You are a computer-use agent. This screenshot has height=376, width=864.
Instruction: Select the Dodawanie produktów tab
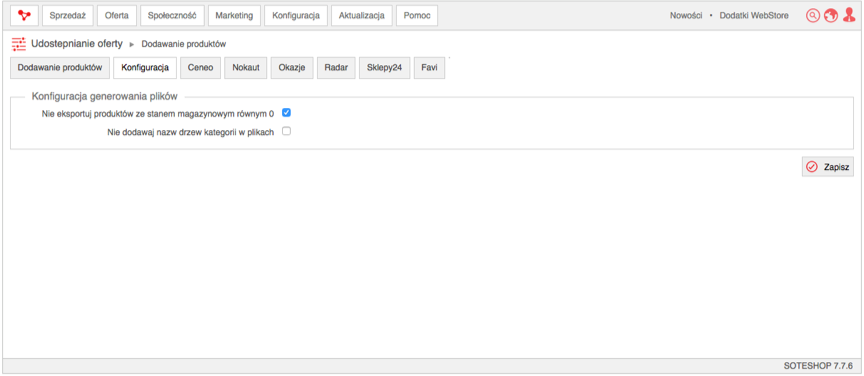pos(60,68)
